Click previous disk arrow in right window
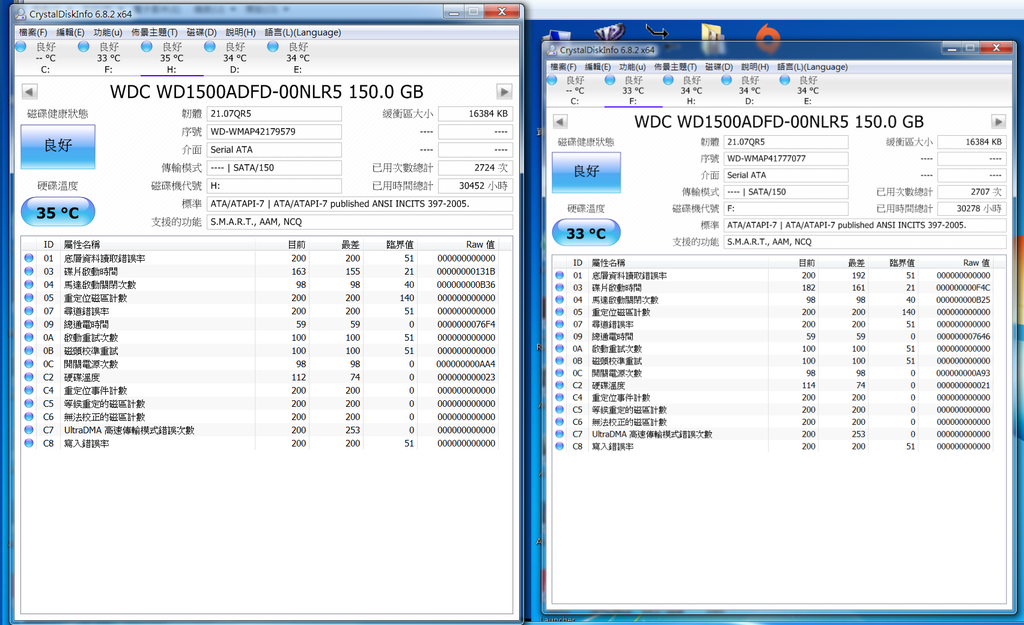The width and height of the screenshot is (1024, 625). point(561,122)
